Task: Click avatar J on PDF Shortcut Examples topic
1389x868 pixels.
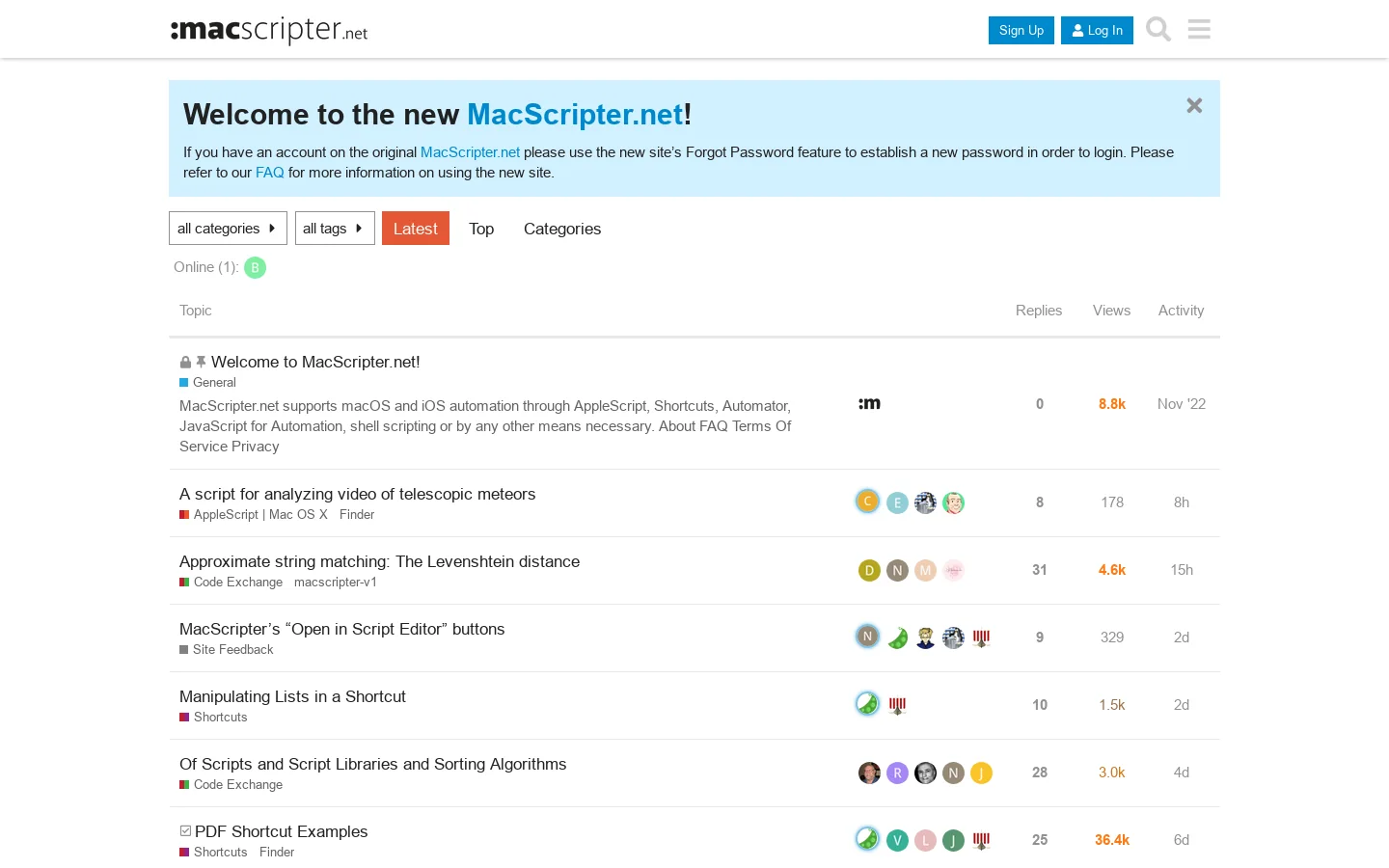Action: point(953,841)
